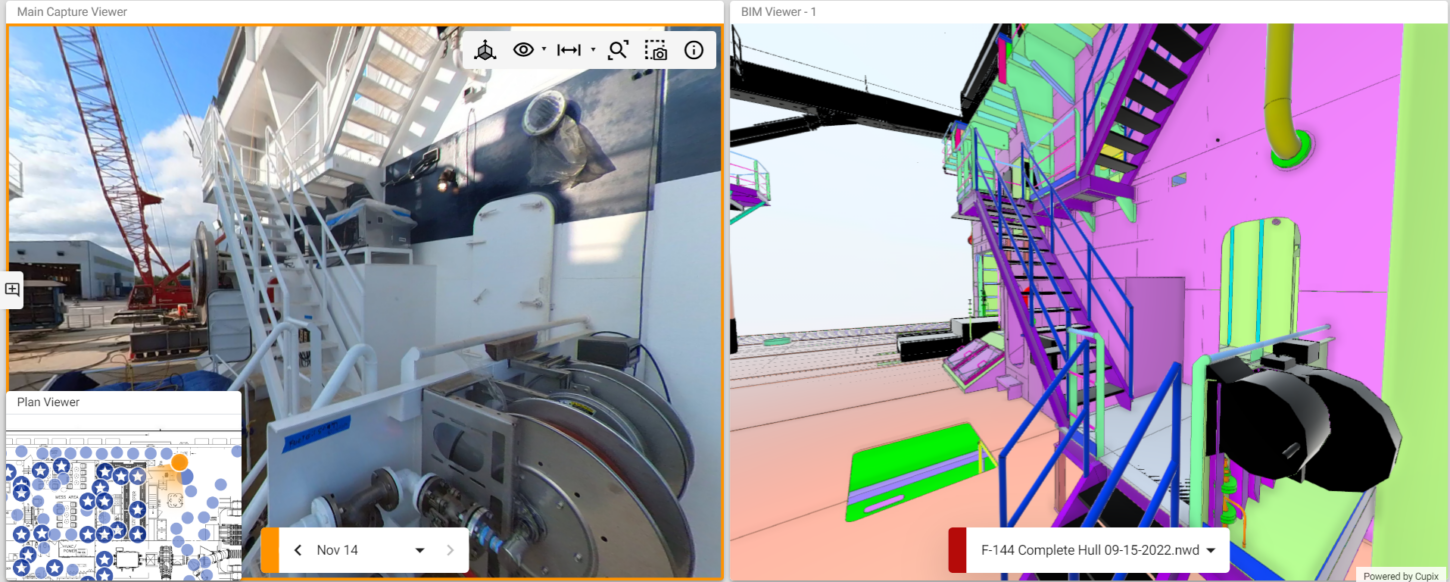Click the red swatch beside model name
Screen dimensions: 1450x582
pyautogui.click(x=957, y=550)
